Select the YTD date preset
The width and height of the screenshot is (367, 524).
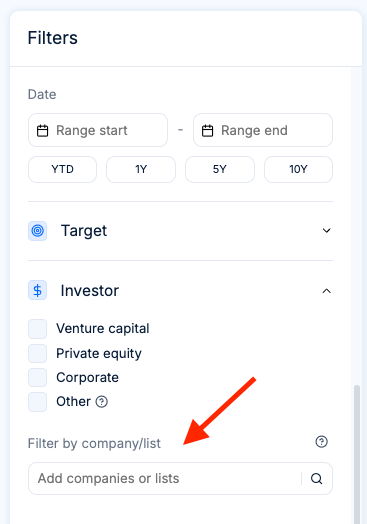63,169
